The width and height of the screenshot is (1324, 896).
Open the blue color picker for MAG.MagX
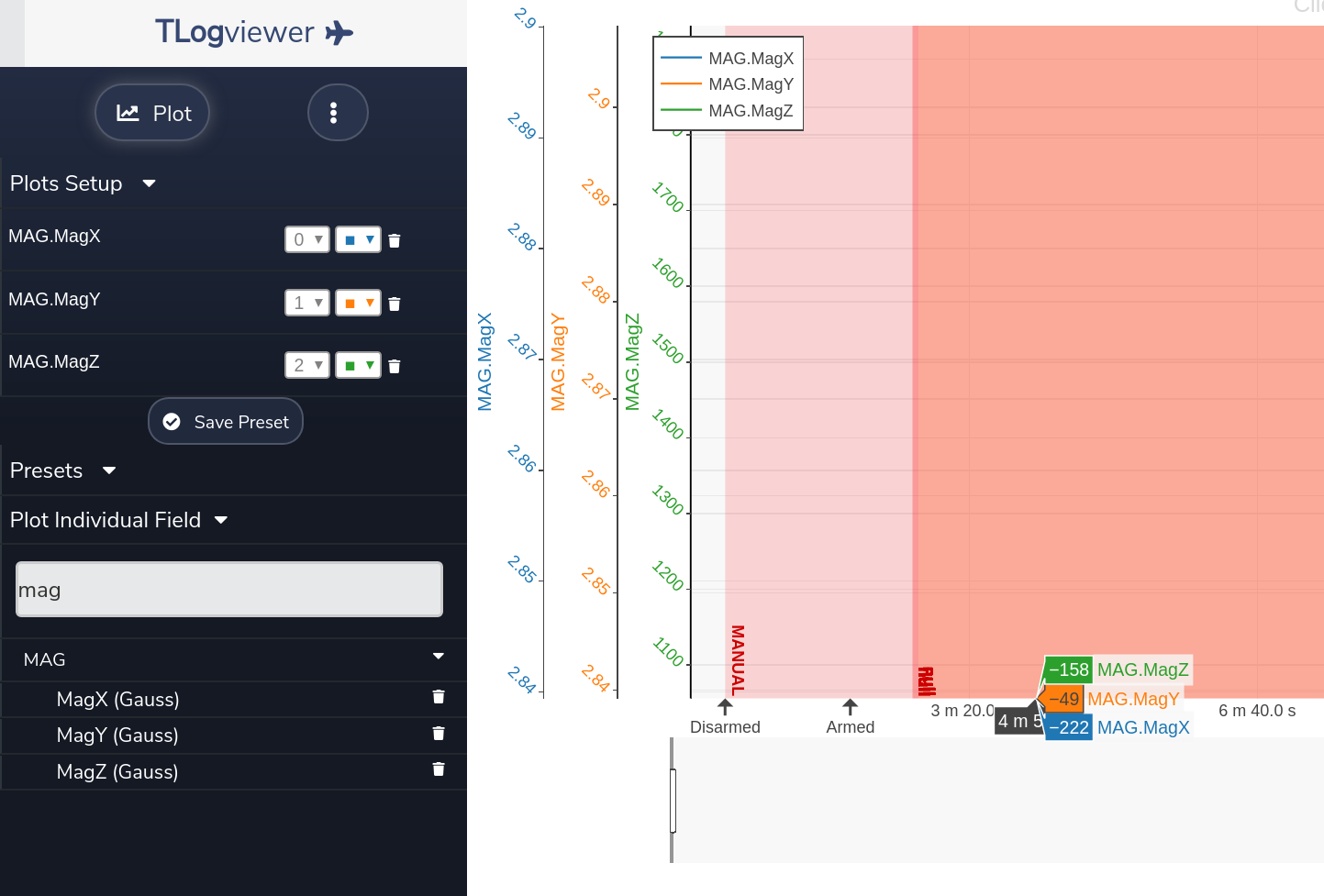tap(358, 238)
